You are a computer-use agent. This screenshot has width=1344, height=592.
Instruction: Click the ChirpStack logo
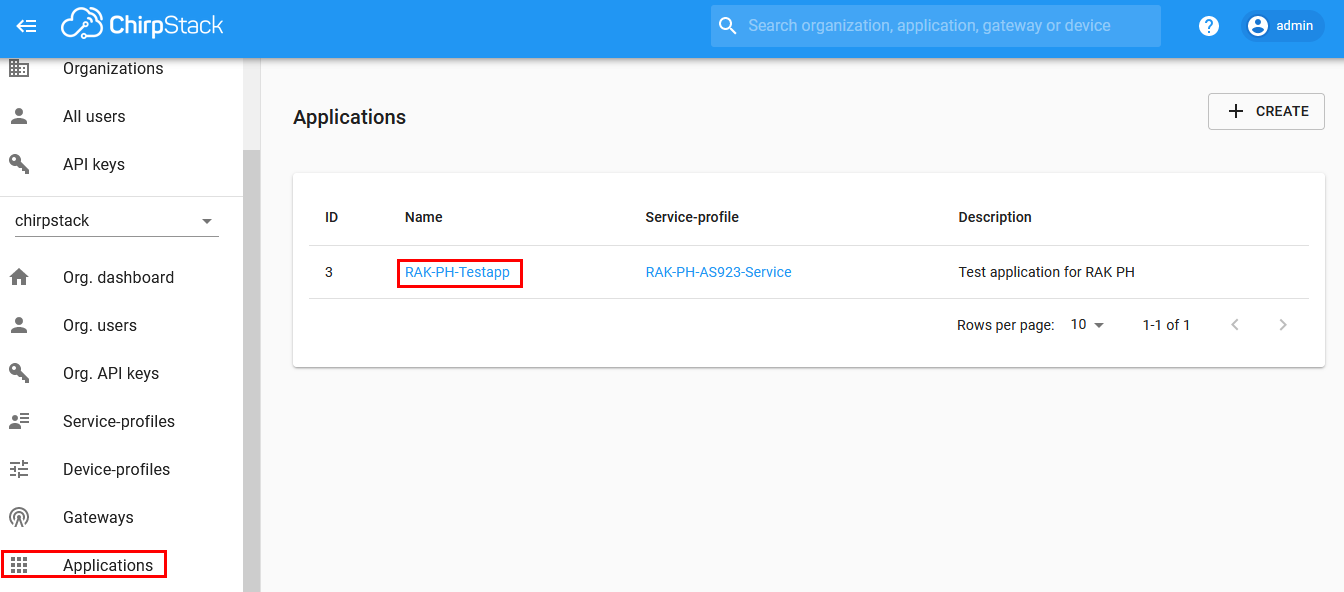pyautogui.click(x=142, y=25)
